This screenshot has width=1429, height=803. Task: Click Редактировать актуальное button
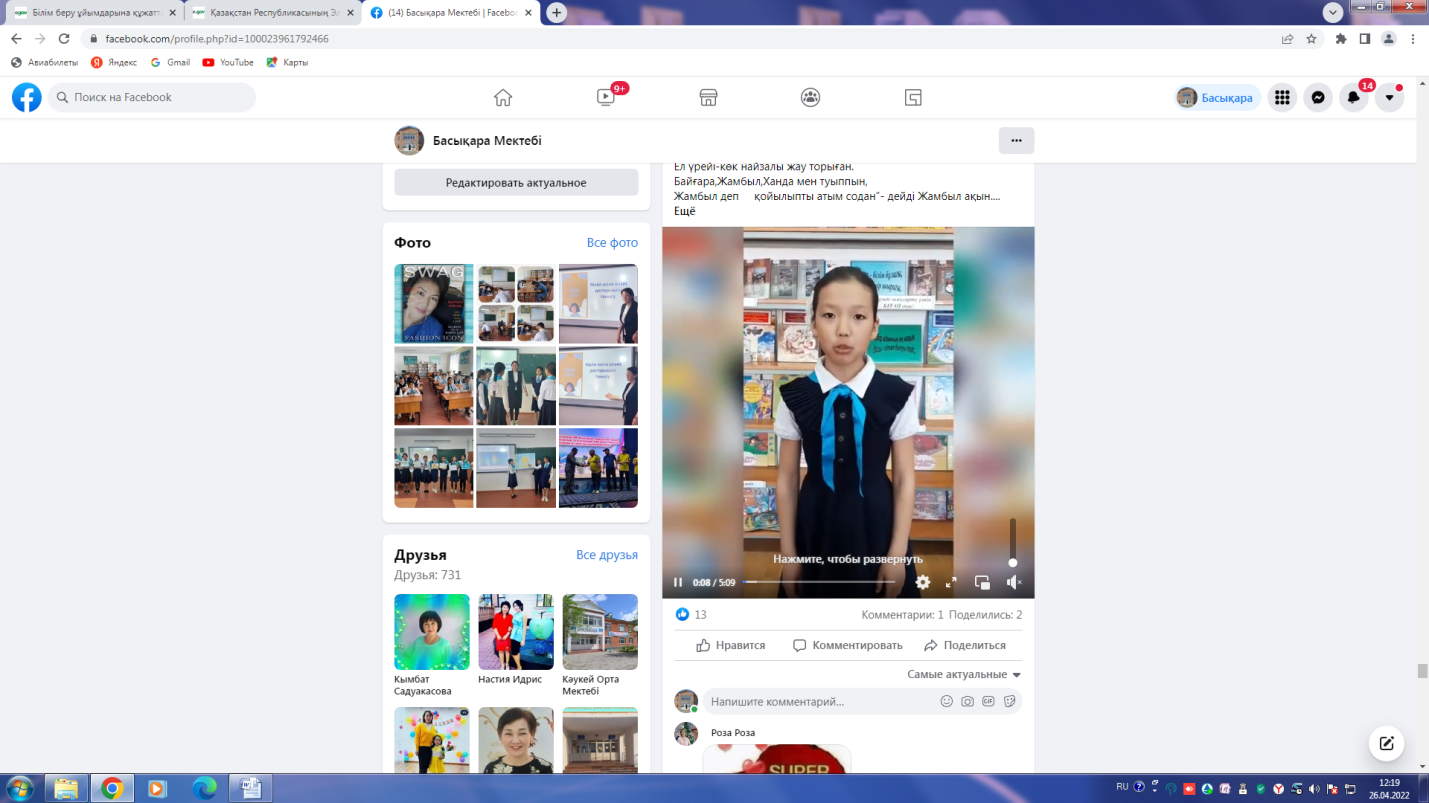coord(516,183)
